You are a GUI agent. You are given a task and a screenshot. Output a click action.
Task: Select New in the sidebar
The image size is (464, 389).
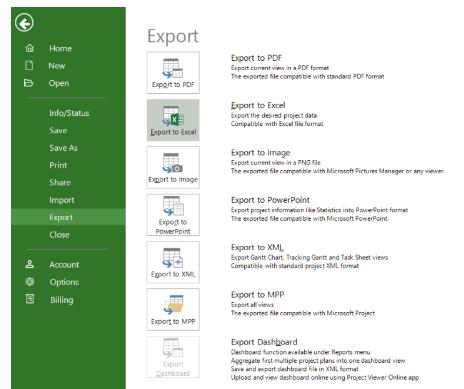[x=57, y=66]
